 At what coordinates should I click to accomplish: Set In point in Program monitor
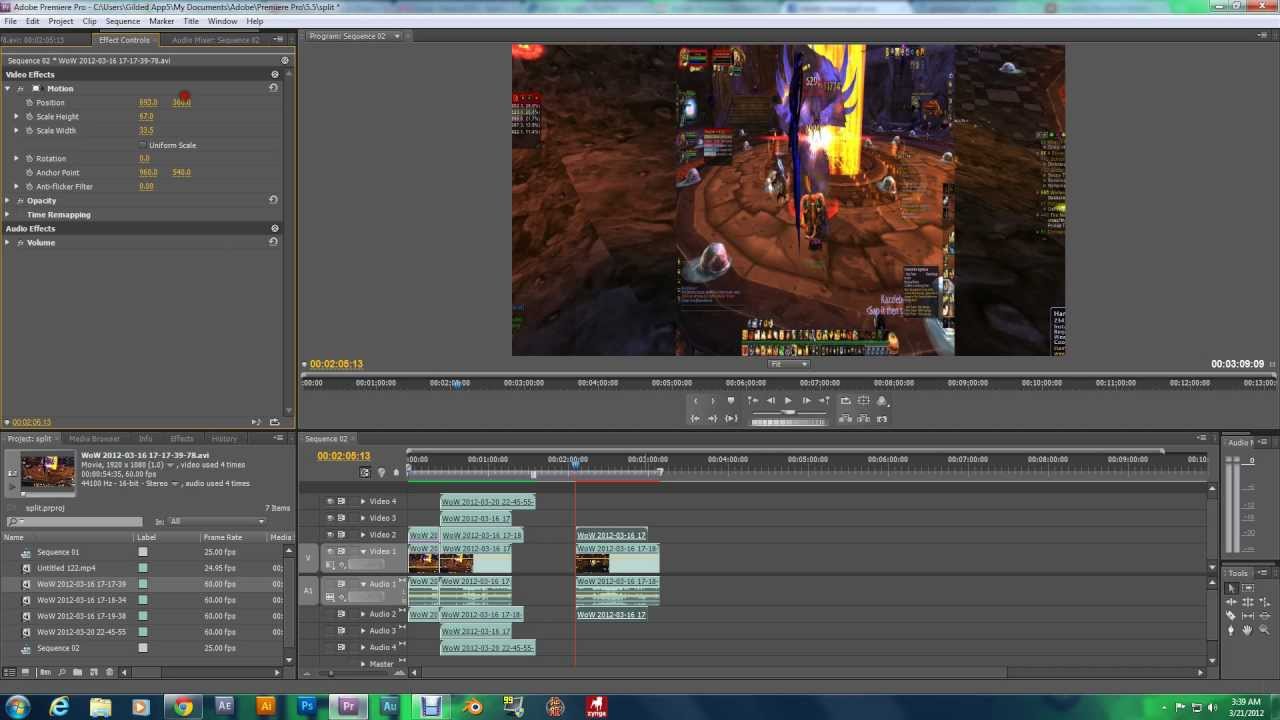point(696,400)
